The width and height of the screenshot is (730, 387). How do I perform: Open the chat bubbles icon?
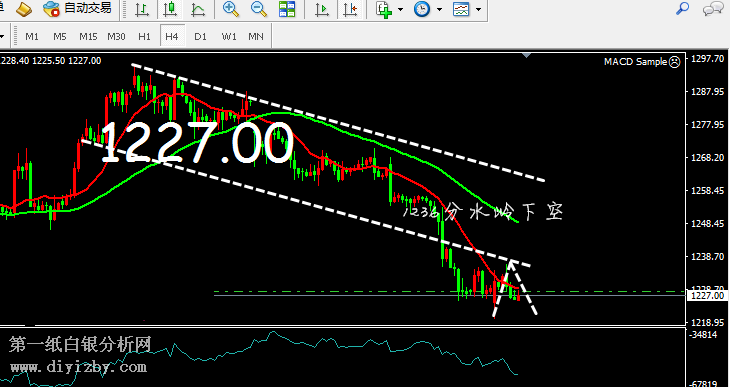(713, 8)
